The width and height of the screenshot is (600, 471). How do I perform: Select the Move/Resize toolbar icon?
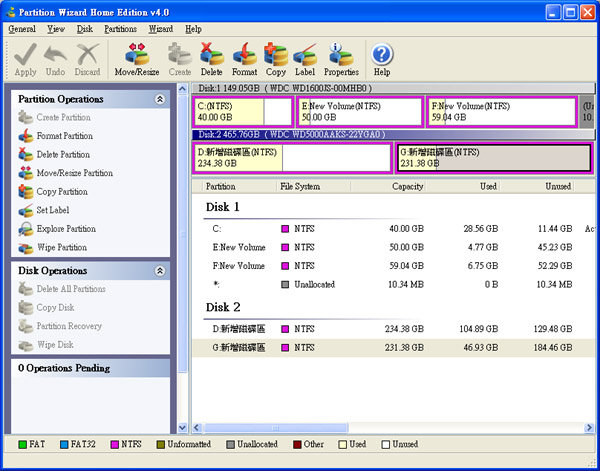tap(137, 54)
